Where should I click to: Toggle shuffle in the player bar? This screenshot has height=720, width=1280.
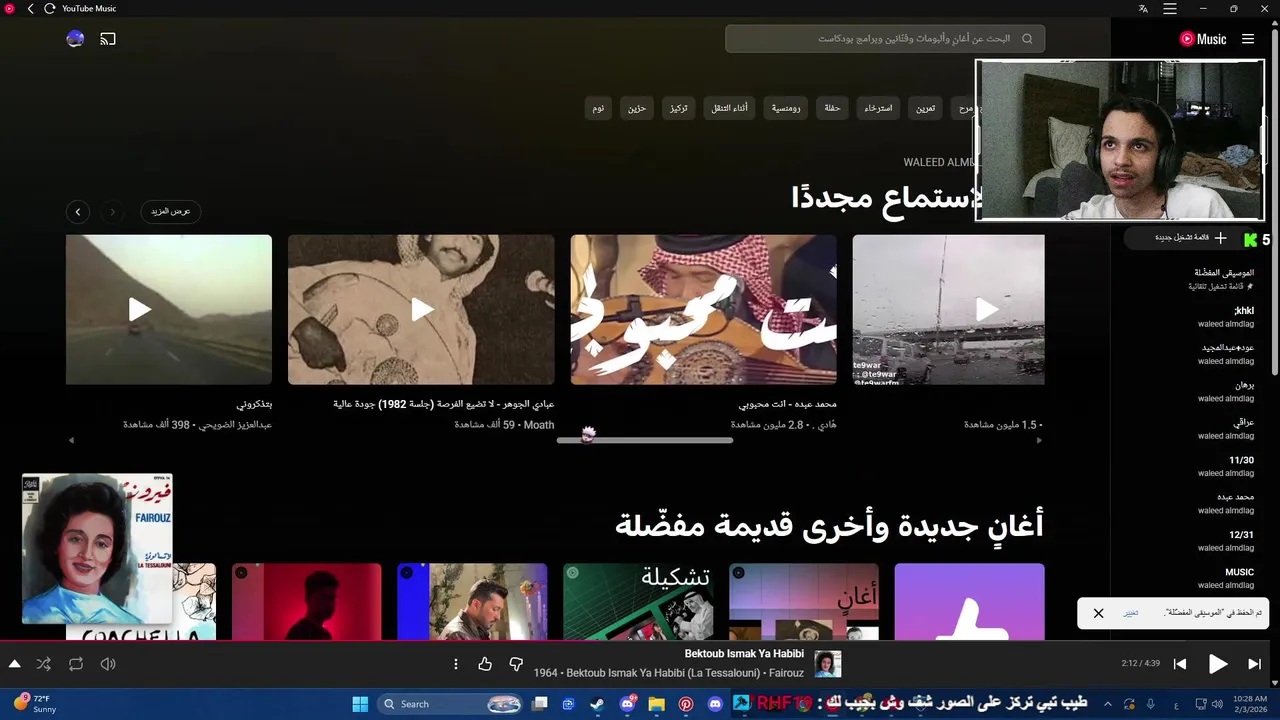coord(44,664)
